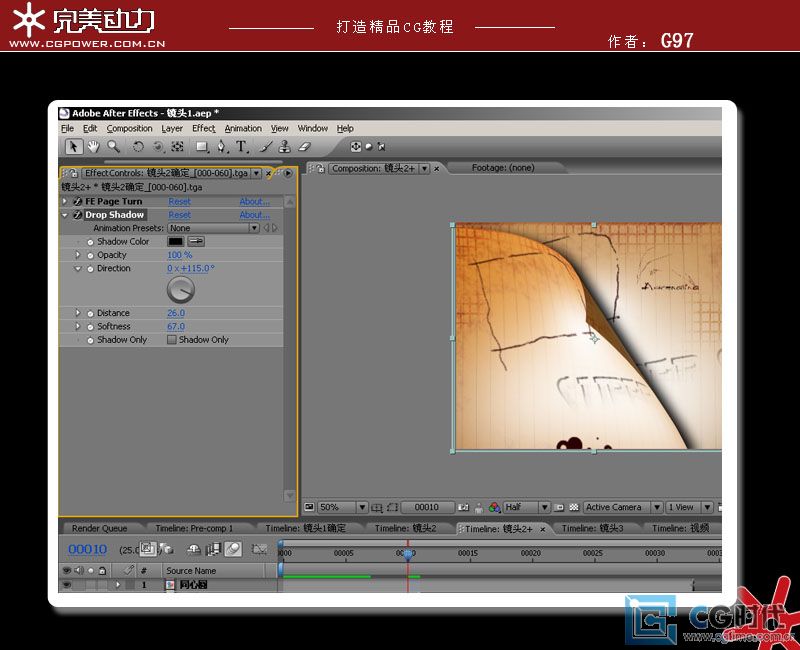Select the Hand tool

click(x=93, y=147)
